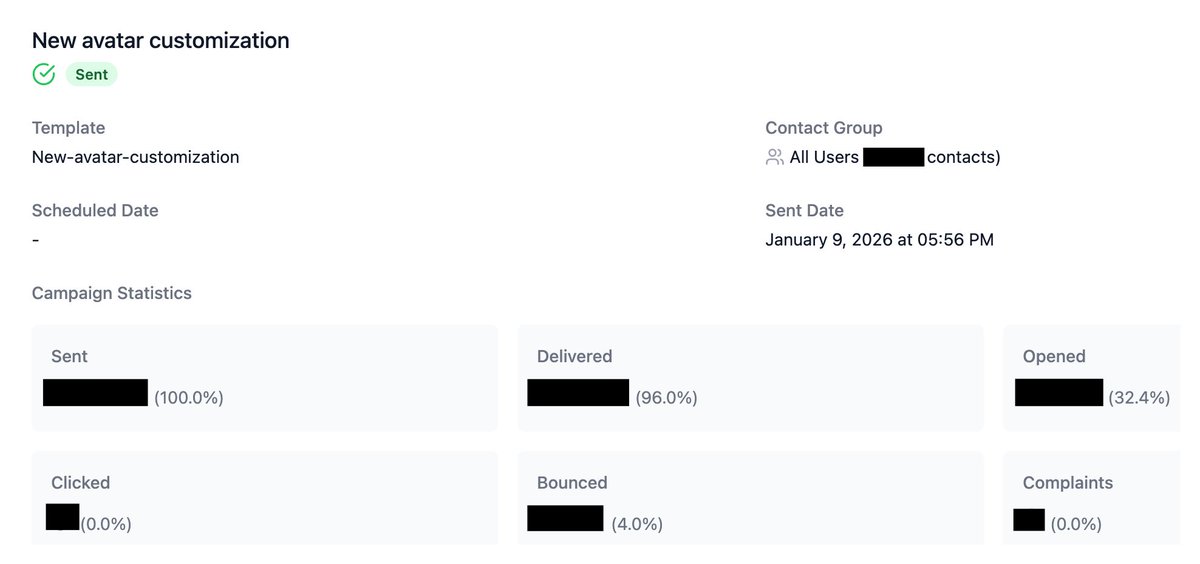Open the All Users contact group

(x=824, y=157)
